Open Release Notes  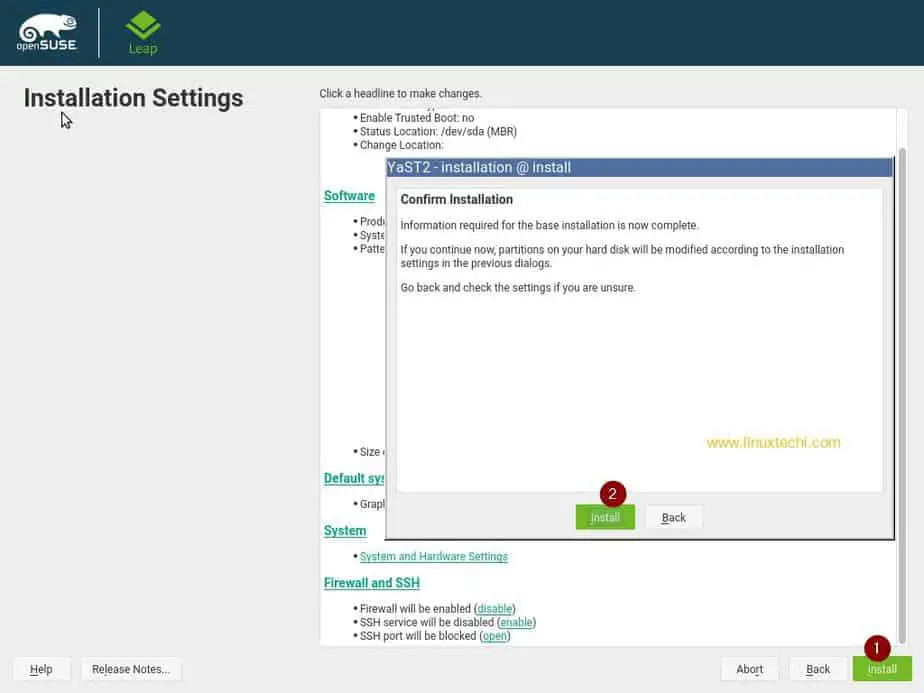pos(131,669)
